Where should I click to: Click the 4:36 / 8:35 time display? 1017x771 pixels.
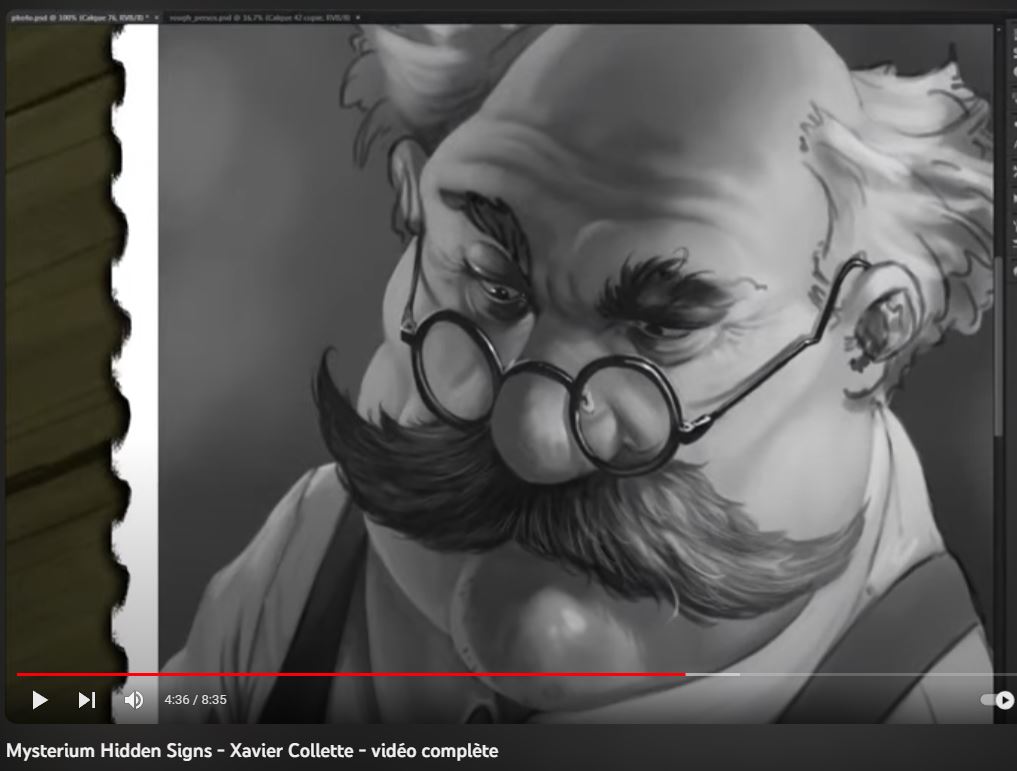click(x=195, y=700)
